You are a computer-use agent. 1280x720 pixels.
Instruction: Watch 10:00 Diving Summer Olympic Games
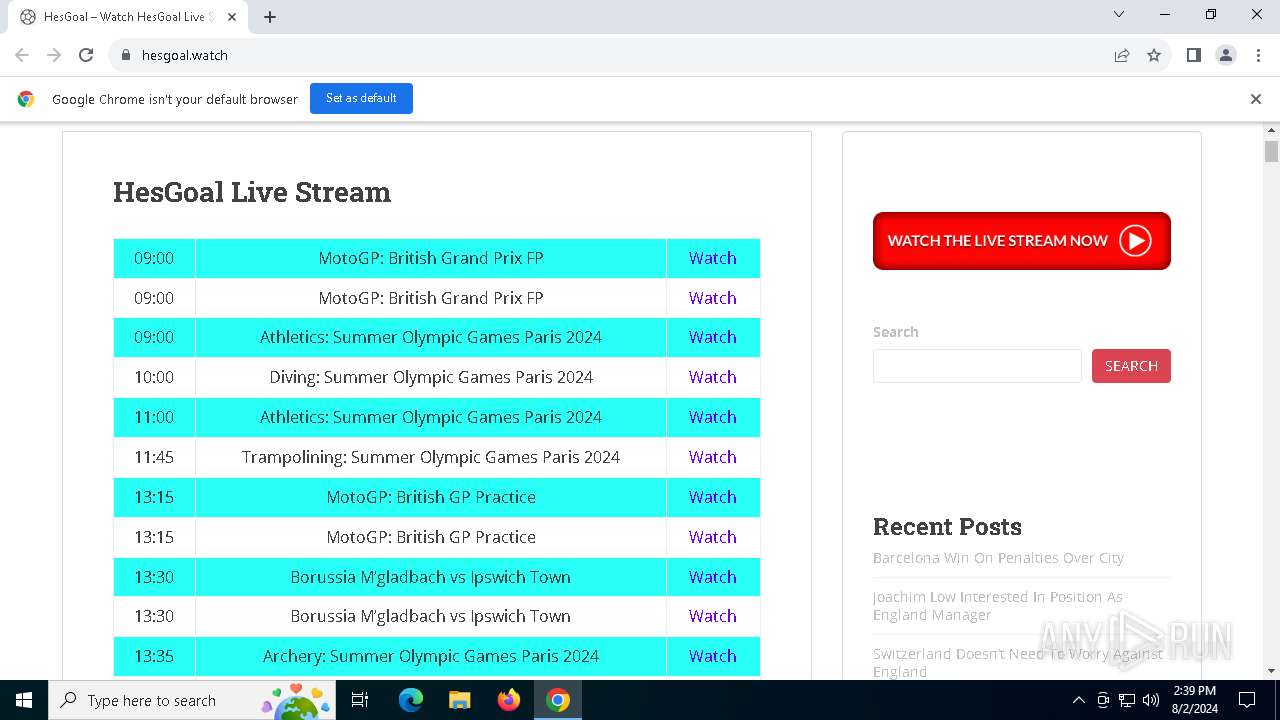tap(712, 377)
